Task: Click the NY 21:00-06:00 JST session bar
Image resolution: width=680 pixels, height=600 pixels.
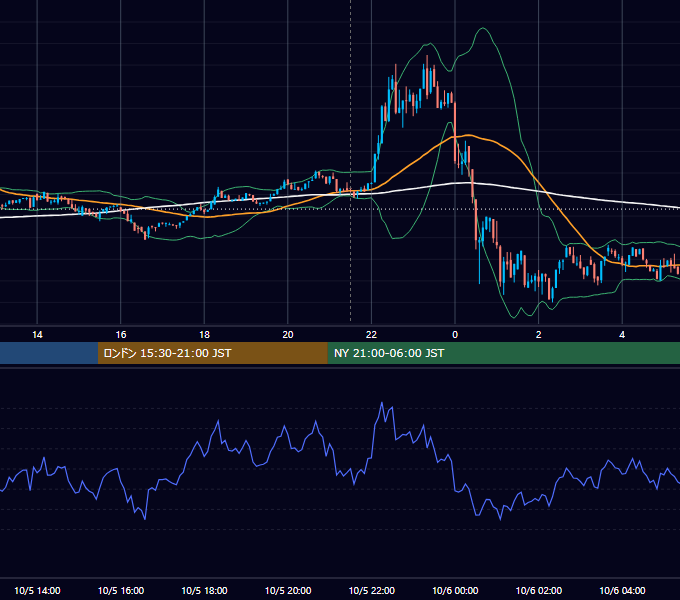Action: 503,353
